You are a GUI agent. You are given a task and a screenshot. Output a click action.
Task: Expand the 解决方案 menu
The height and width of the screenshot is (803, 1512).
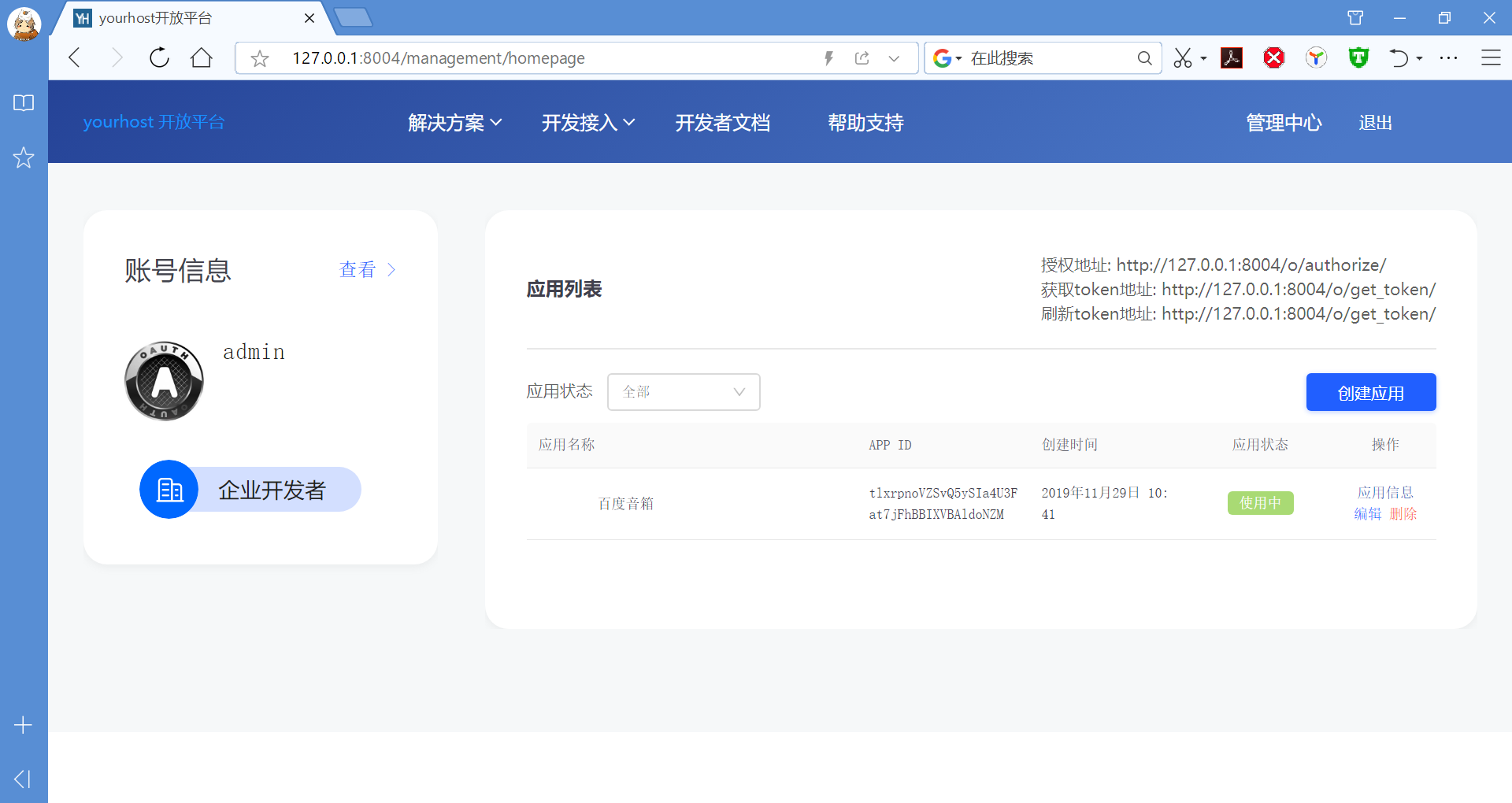[x=454, y=123]
